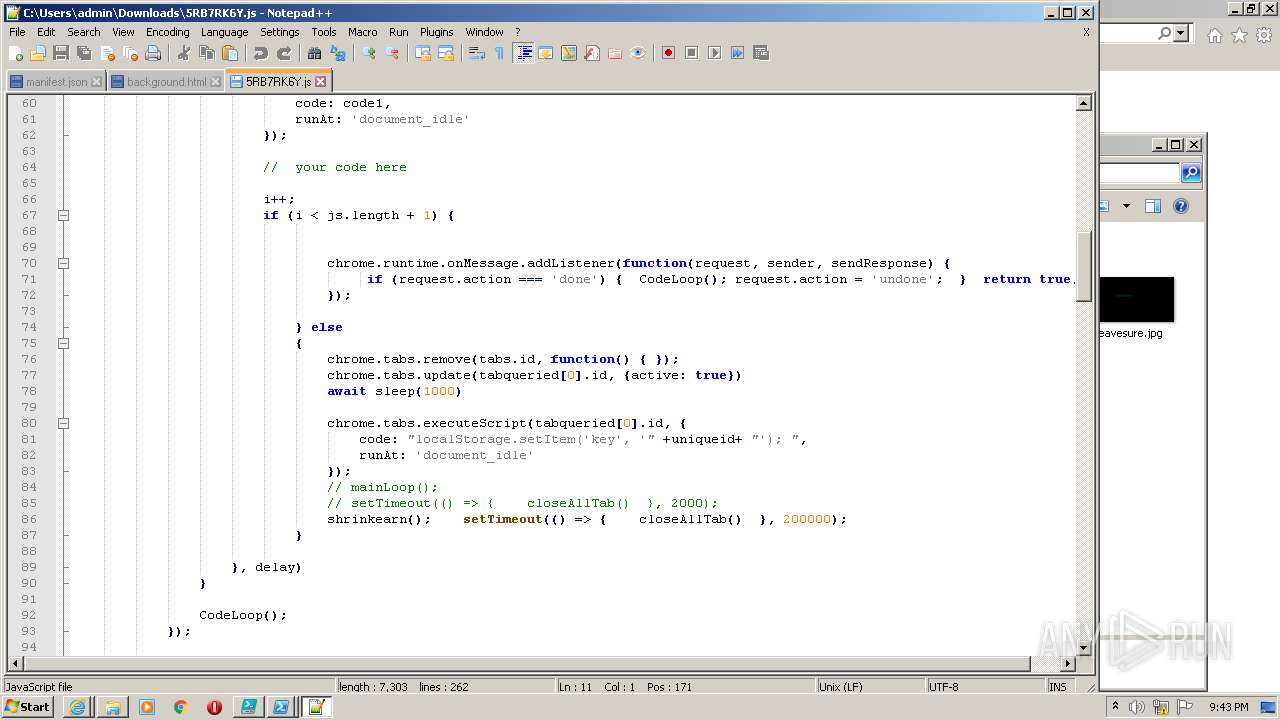This screenshot has height=720, width=1280.
Task: Open the Function List toolbar icon
Action: pos(592,53)
